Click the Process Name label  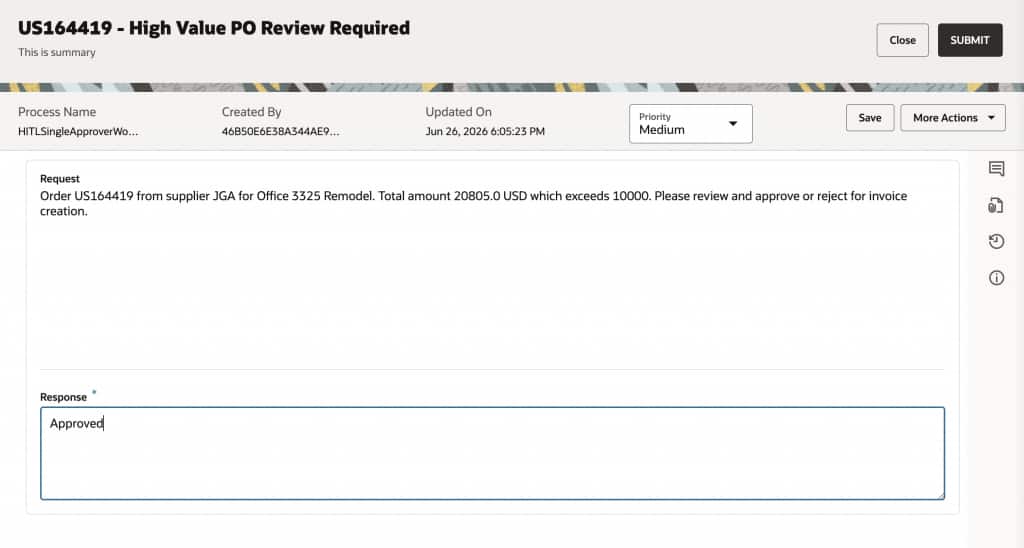57,112
